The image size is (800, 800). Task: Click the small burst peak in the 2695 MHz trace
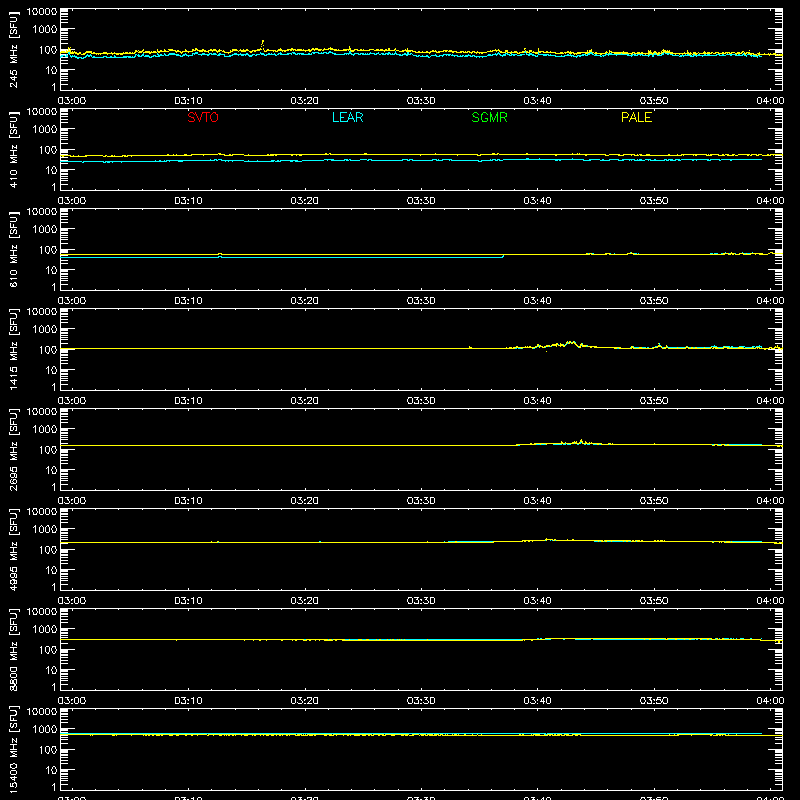tap(581, 441)
